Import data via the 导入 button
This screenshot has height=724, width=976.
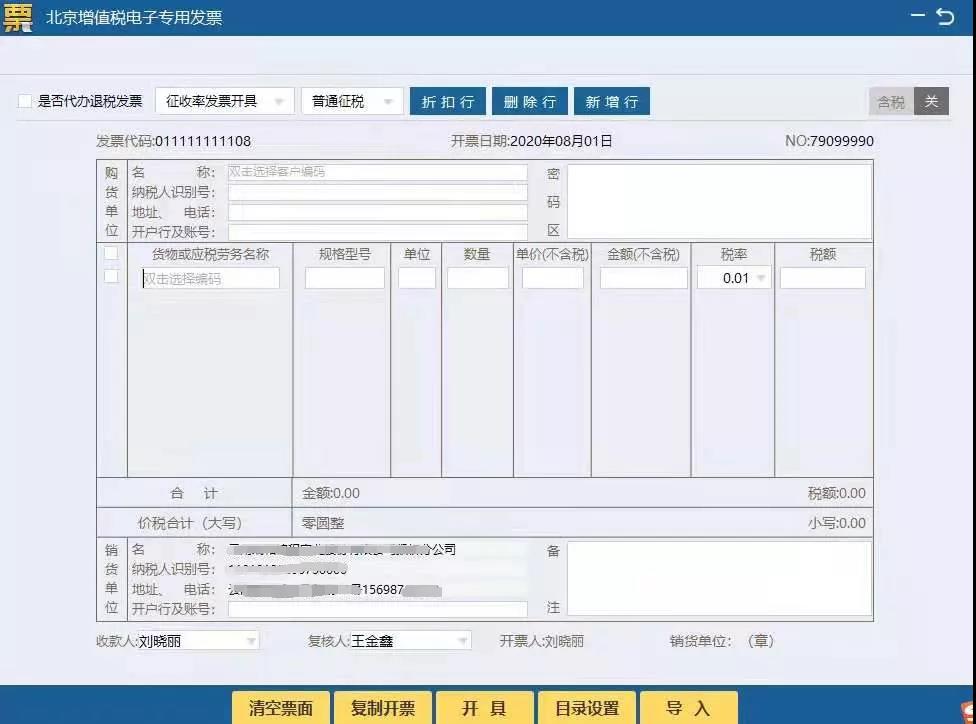[689, 707]
